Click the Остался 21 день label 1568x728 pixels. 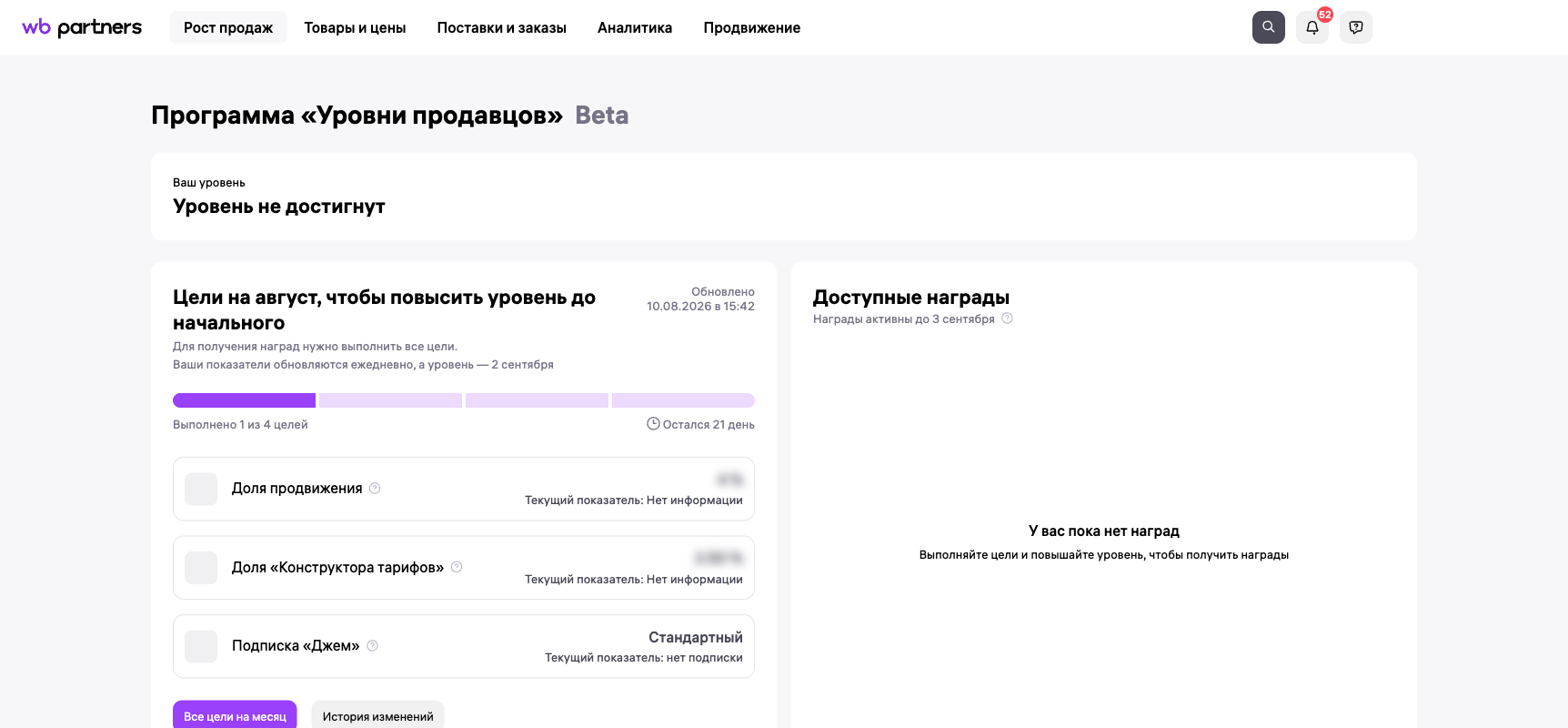coord(709,425)
